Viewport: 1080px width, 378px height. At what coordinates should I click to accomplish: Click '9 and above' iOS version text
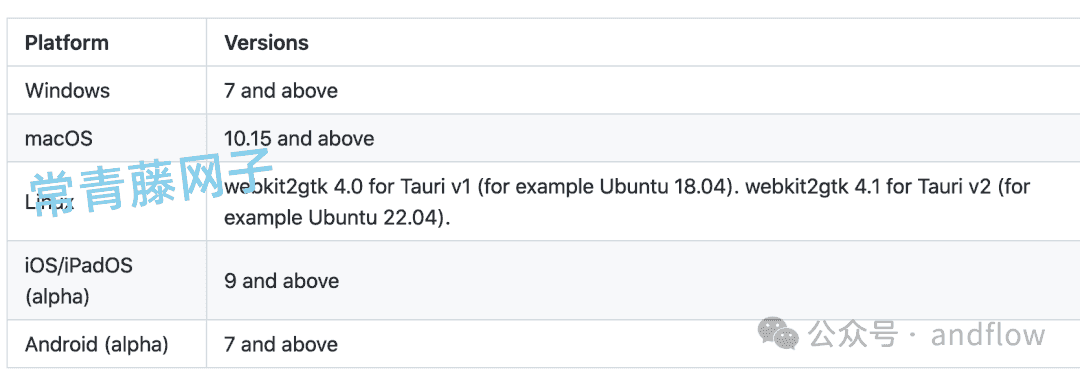[x=282, y=281]
